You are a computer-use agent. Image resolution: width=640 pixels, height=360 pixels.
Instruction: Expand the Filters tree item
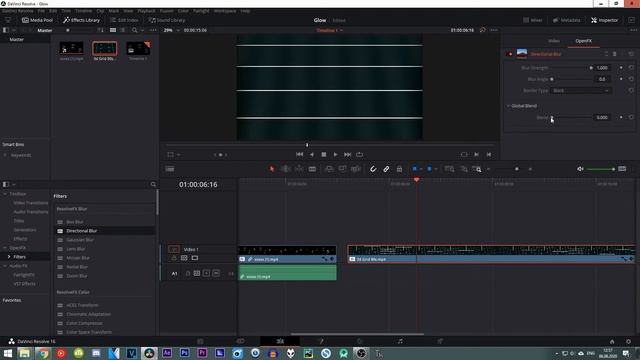click(9, 257)
